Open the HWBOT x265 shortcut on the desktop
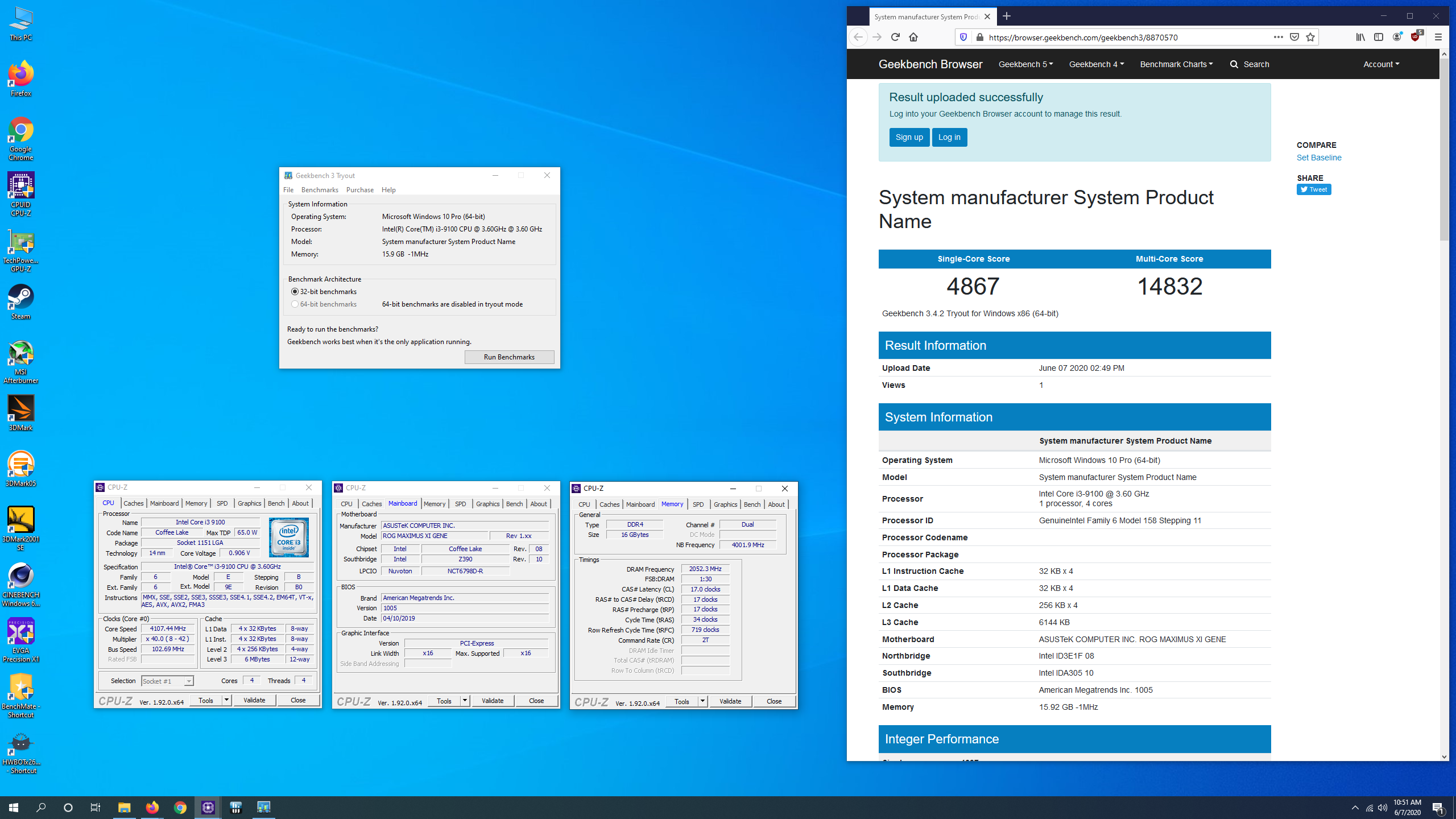 tap(21, 752)
